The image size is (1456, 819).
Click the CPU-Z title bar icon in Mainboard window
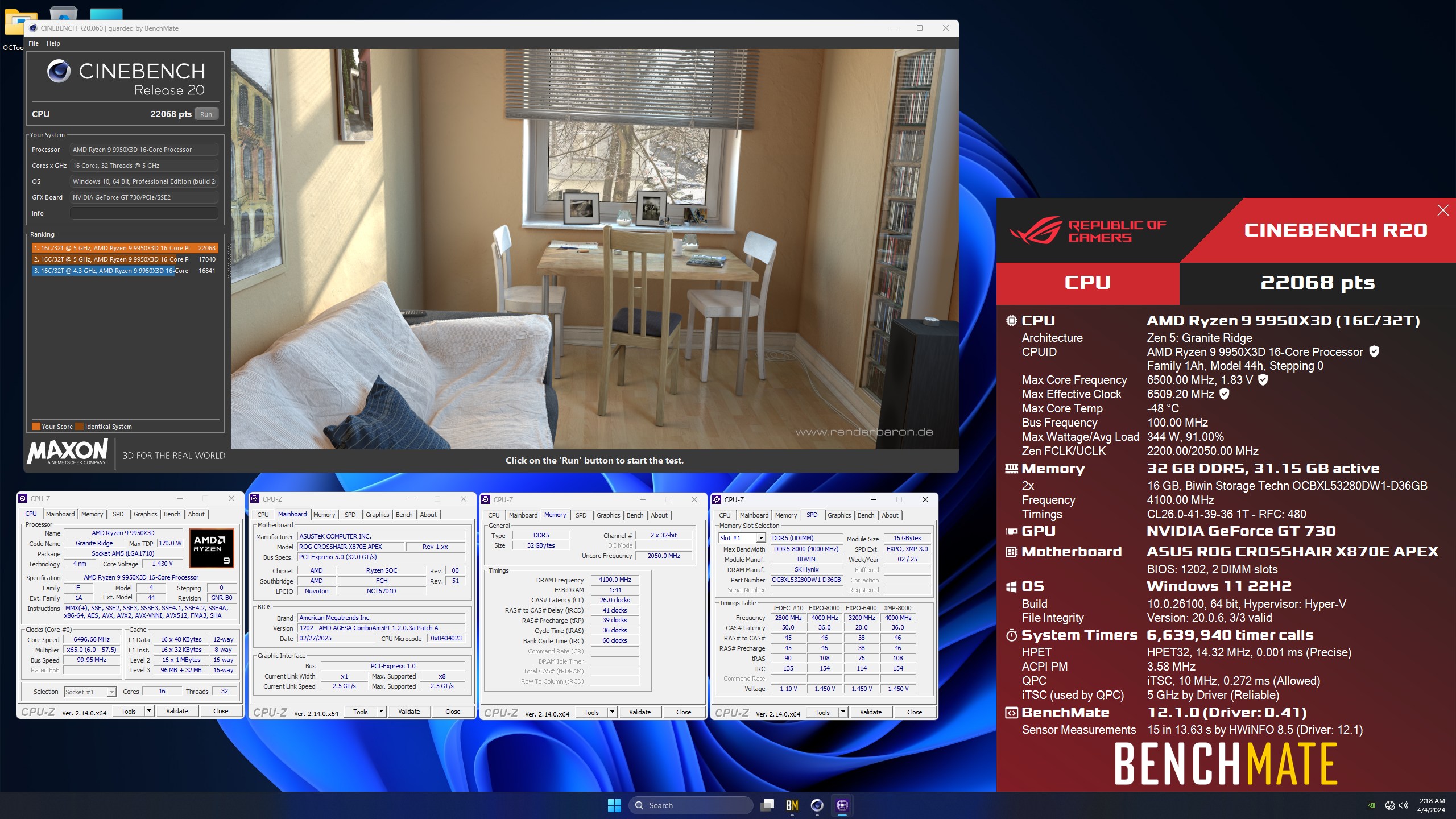(255, 499)
